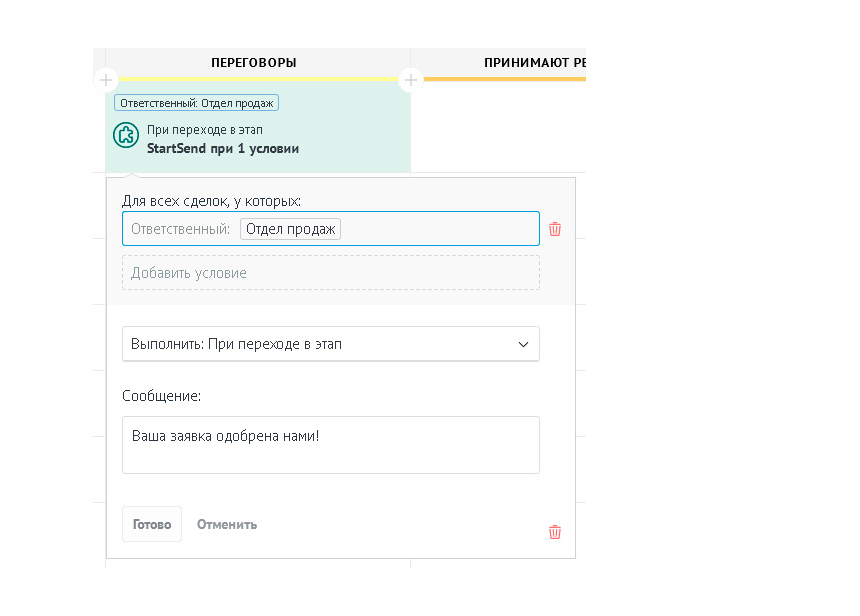Click the Отменить link
This screenshot has height=616, width=860.
click(x=227, y=524)
